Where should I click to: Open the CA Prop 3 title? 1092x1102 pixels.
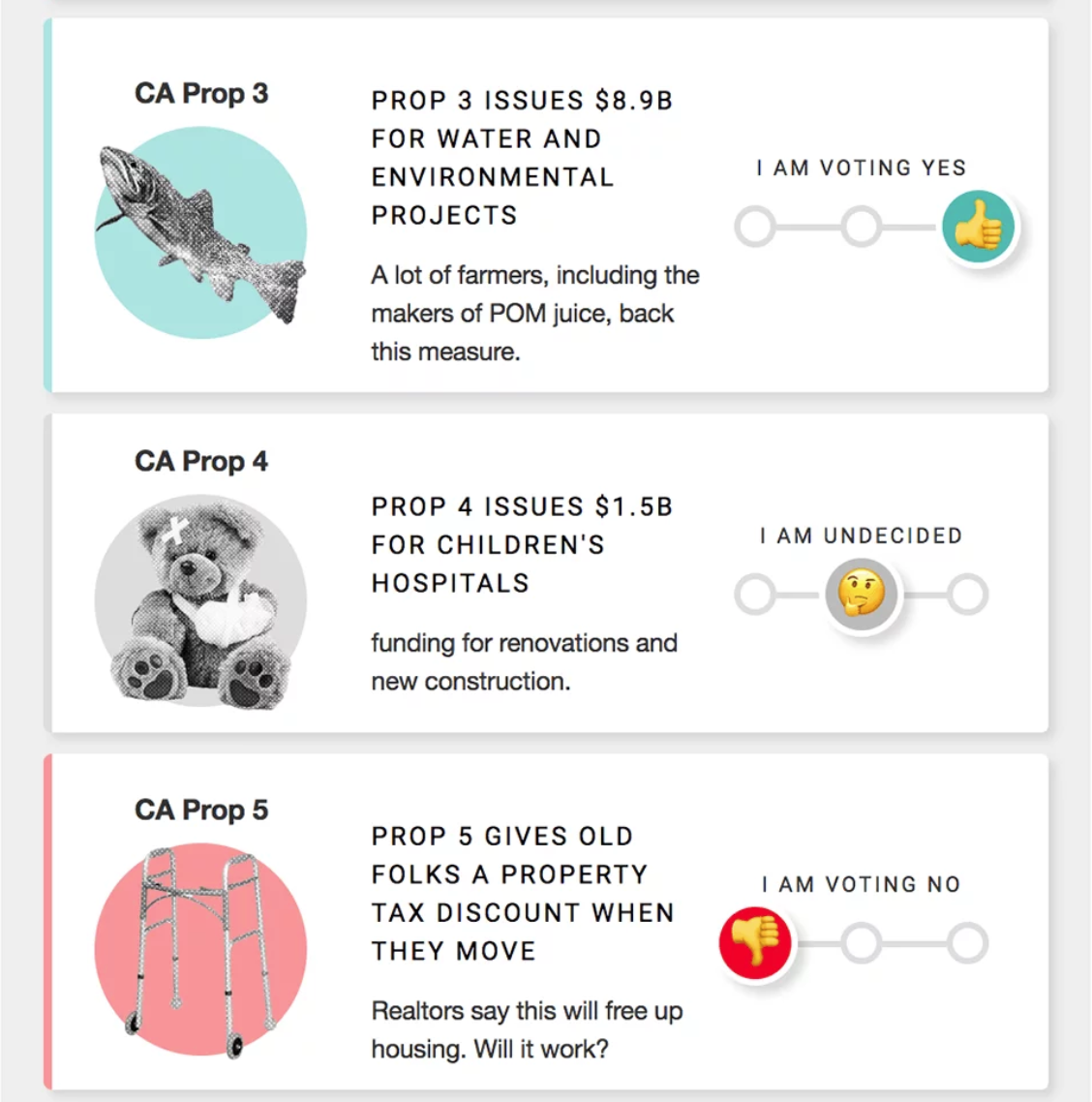tap(200, 94)
